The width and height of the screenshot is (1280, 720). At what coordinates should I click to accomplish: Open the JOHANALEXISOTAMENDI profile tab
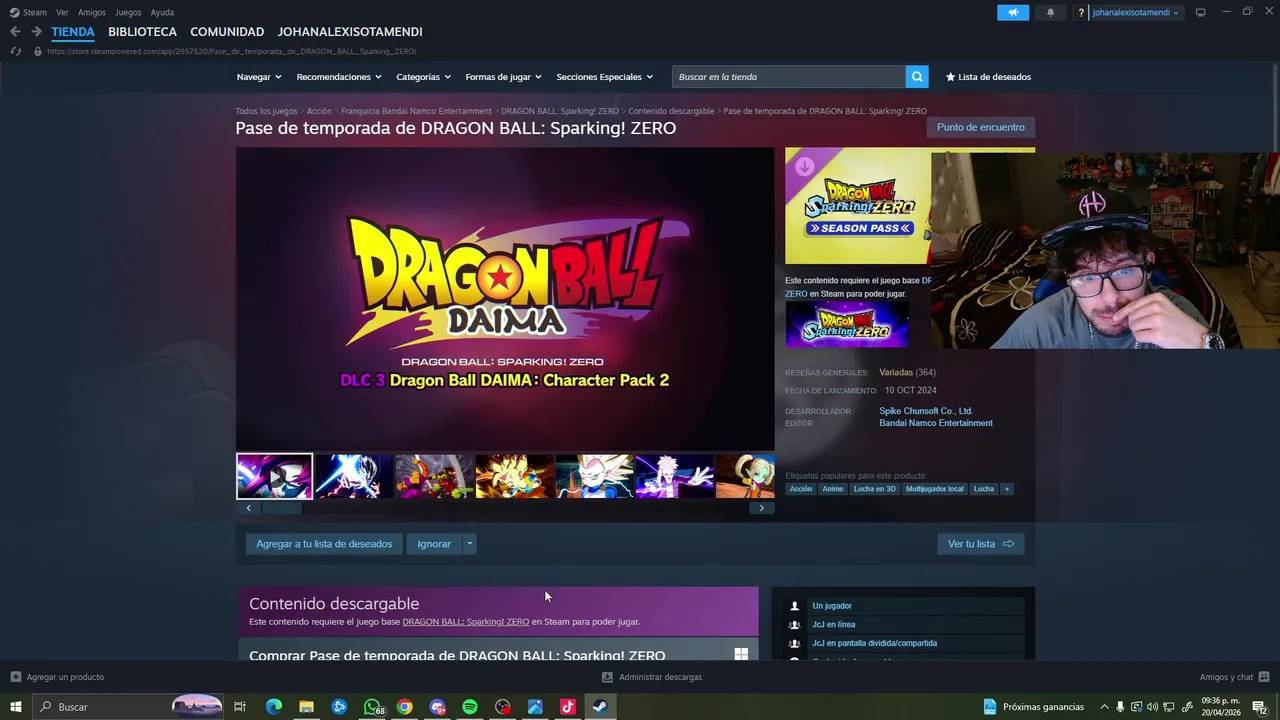(x=350, y=32)
